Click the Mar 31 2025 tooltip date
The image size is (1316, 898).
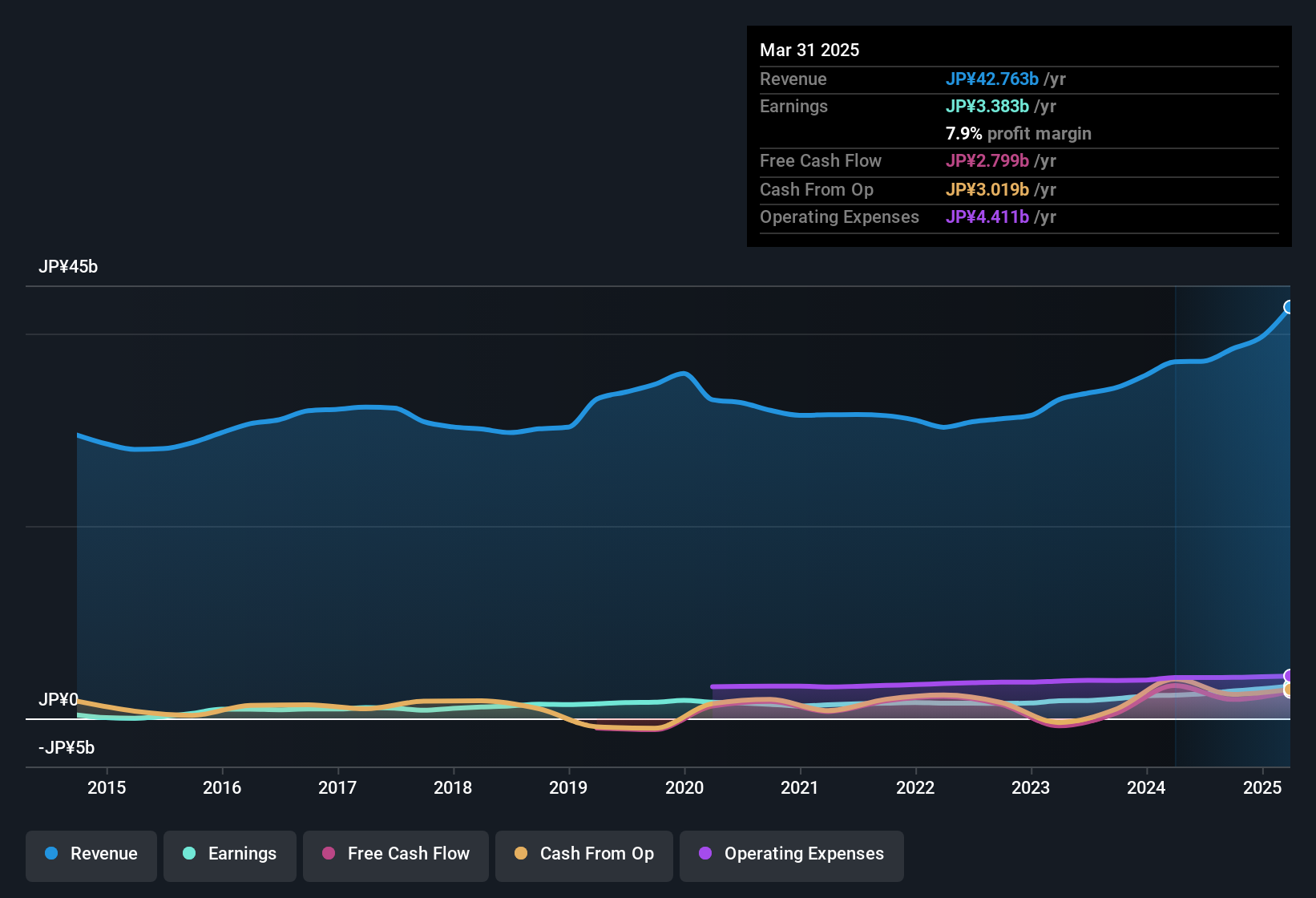pos(809,50)
